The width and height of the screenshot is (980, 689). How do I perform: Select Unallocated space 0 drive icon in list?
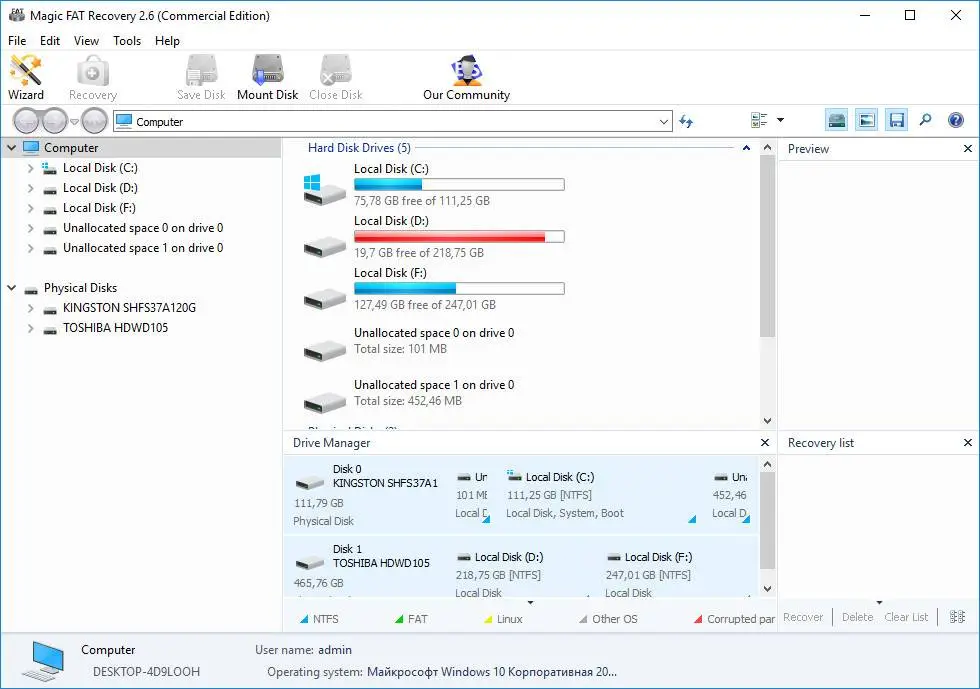[x=324, y=349]
